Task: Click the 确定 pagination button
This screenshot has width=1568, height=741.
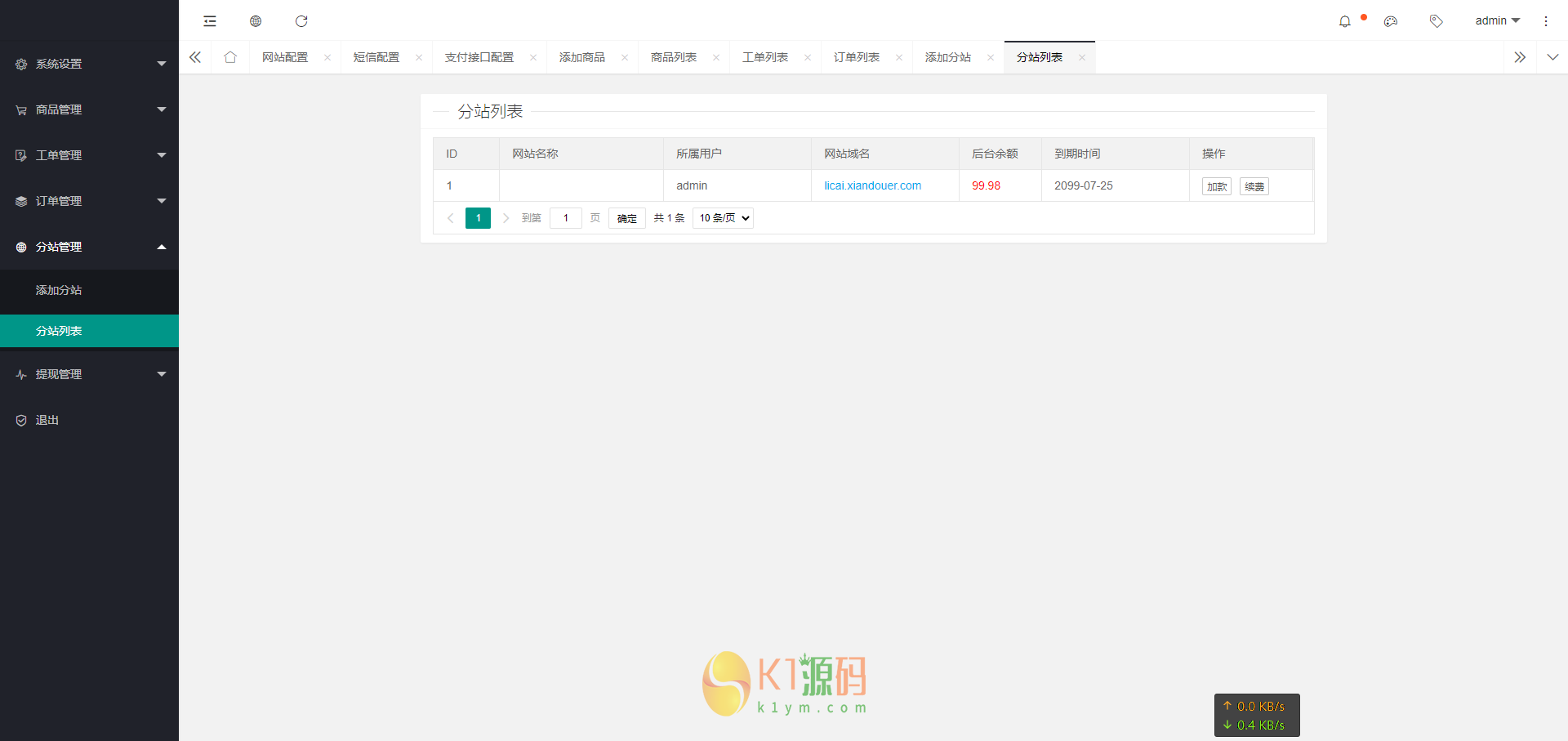Action: click(x=627, y=218)
